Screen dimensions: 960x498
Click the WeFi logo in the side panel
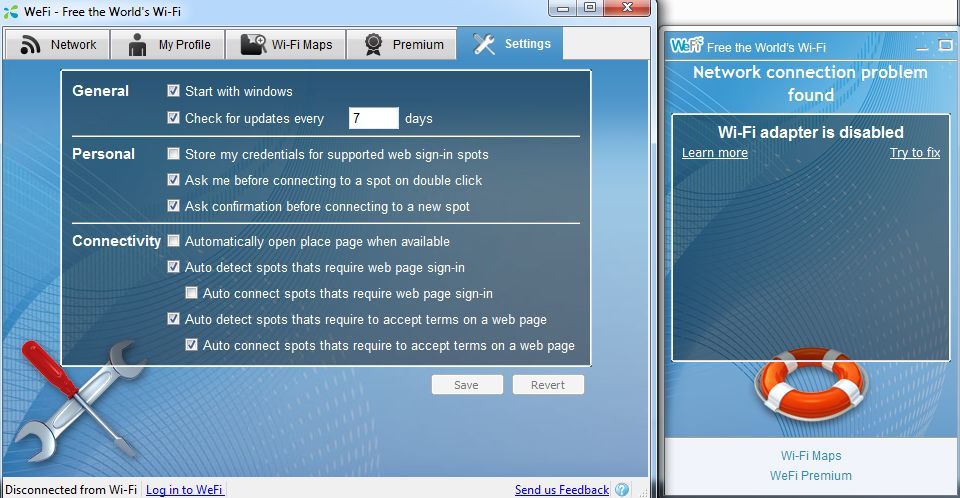(686, 45)
